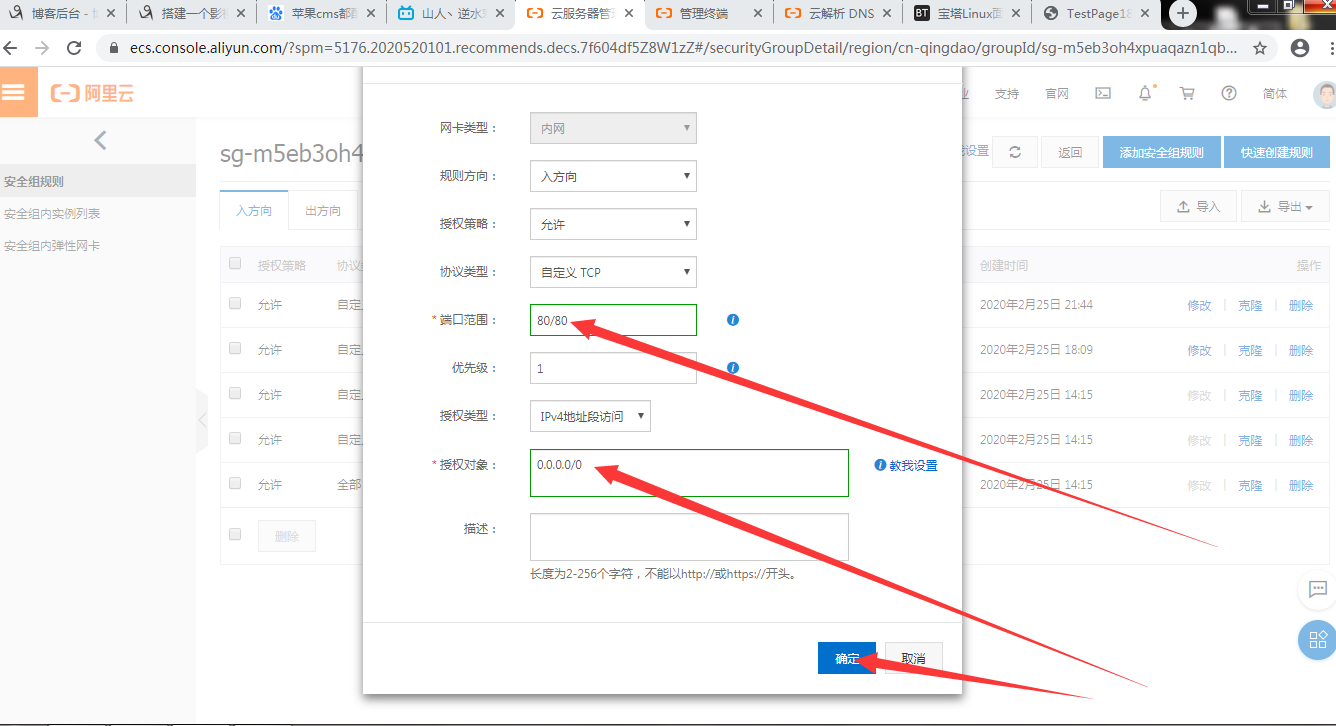Close the 云解析 DNS browser tab
Screen dimensions: 1336x726
pos(887,14)
